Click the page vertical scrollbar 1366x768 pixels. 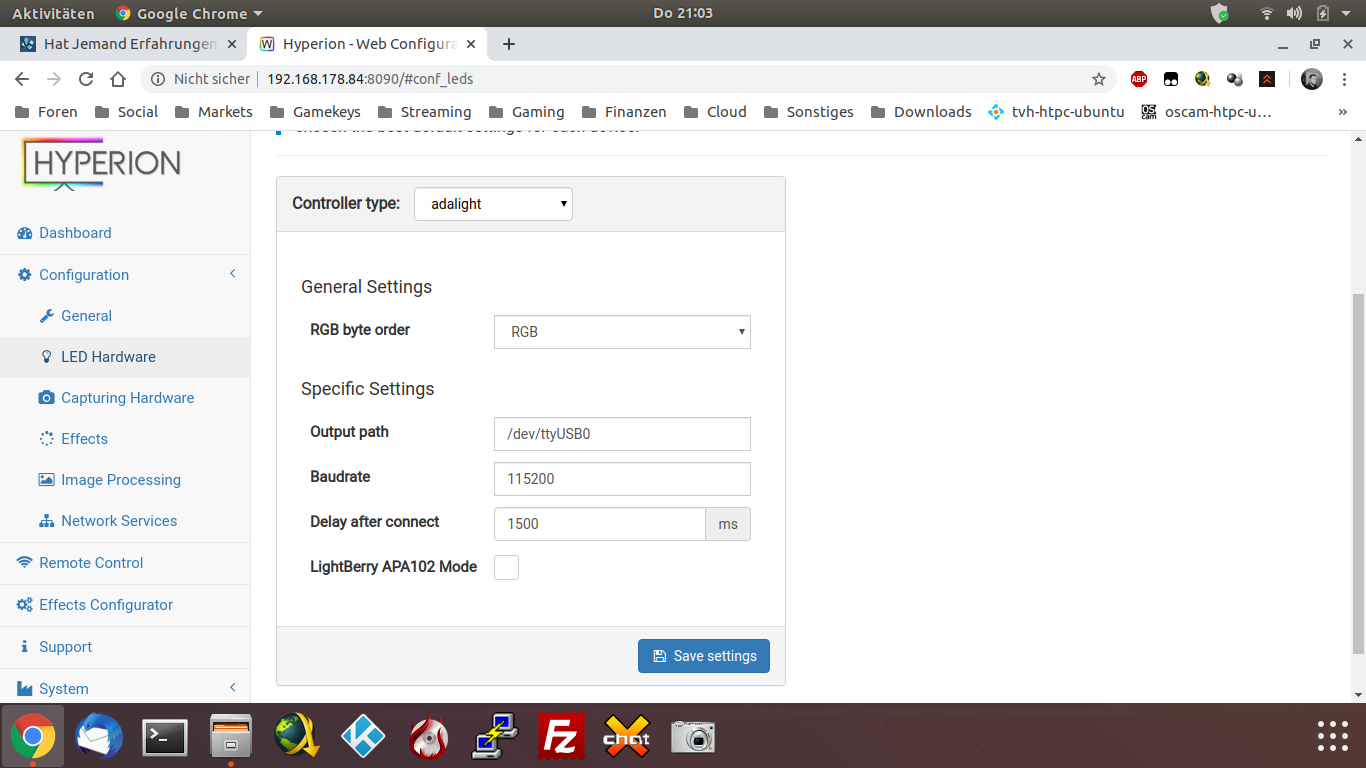click(x=1358, y=472)
